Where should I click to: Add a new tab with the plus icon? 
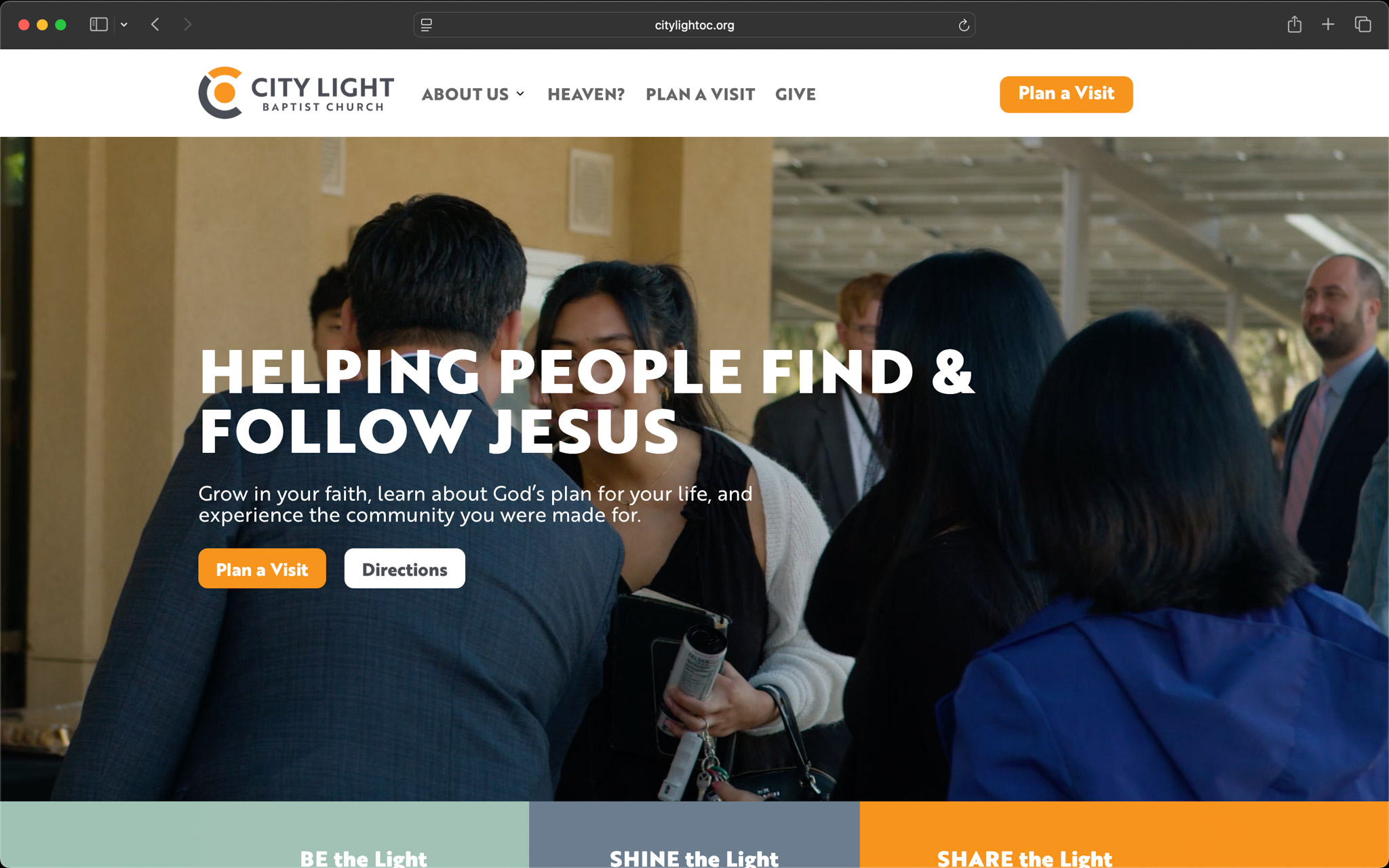pos(1328,24)
